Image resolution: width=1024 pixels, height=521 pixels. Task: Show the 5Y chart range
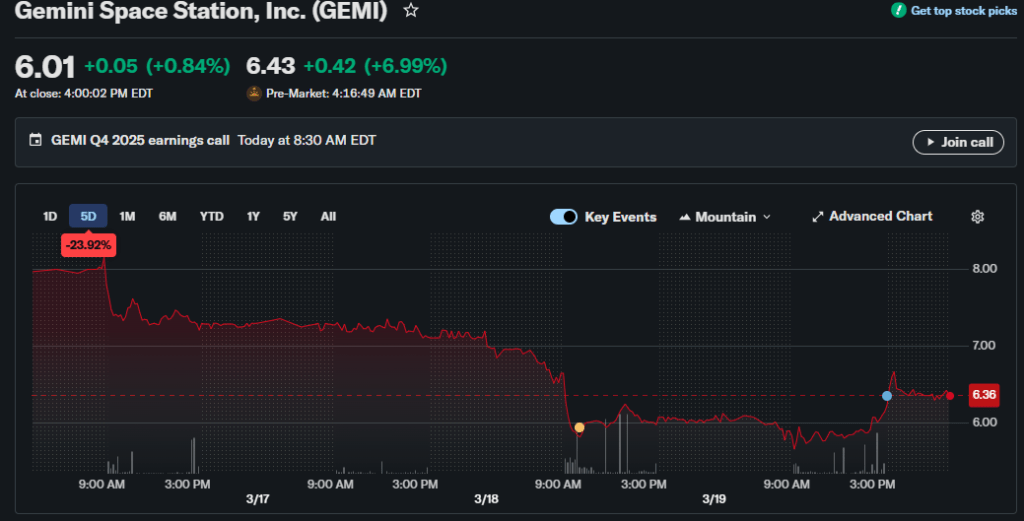tap(290, 216)
